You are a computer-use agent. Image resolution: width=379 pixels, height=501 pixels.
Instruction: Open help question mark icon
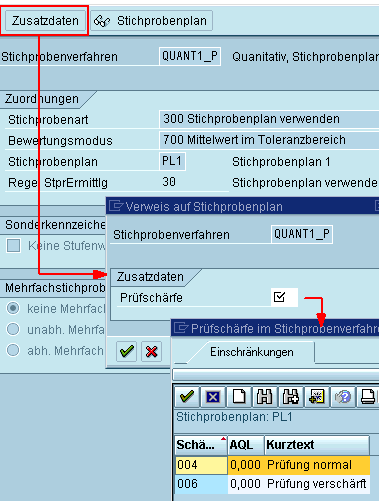[x=343, y=397]
